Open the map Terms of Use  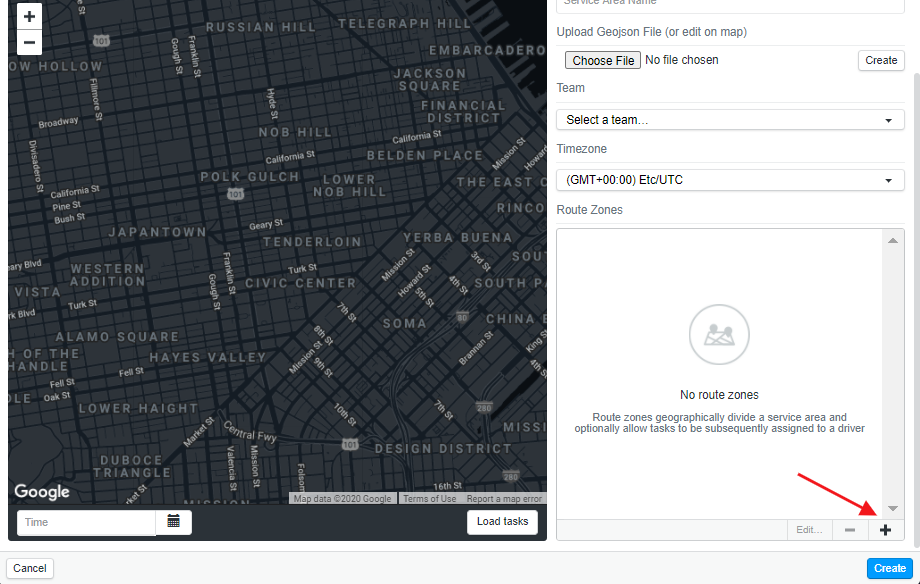[429, 499]
